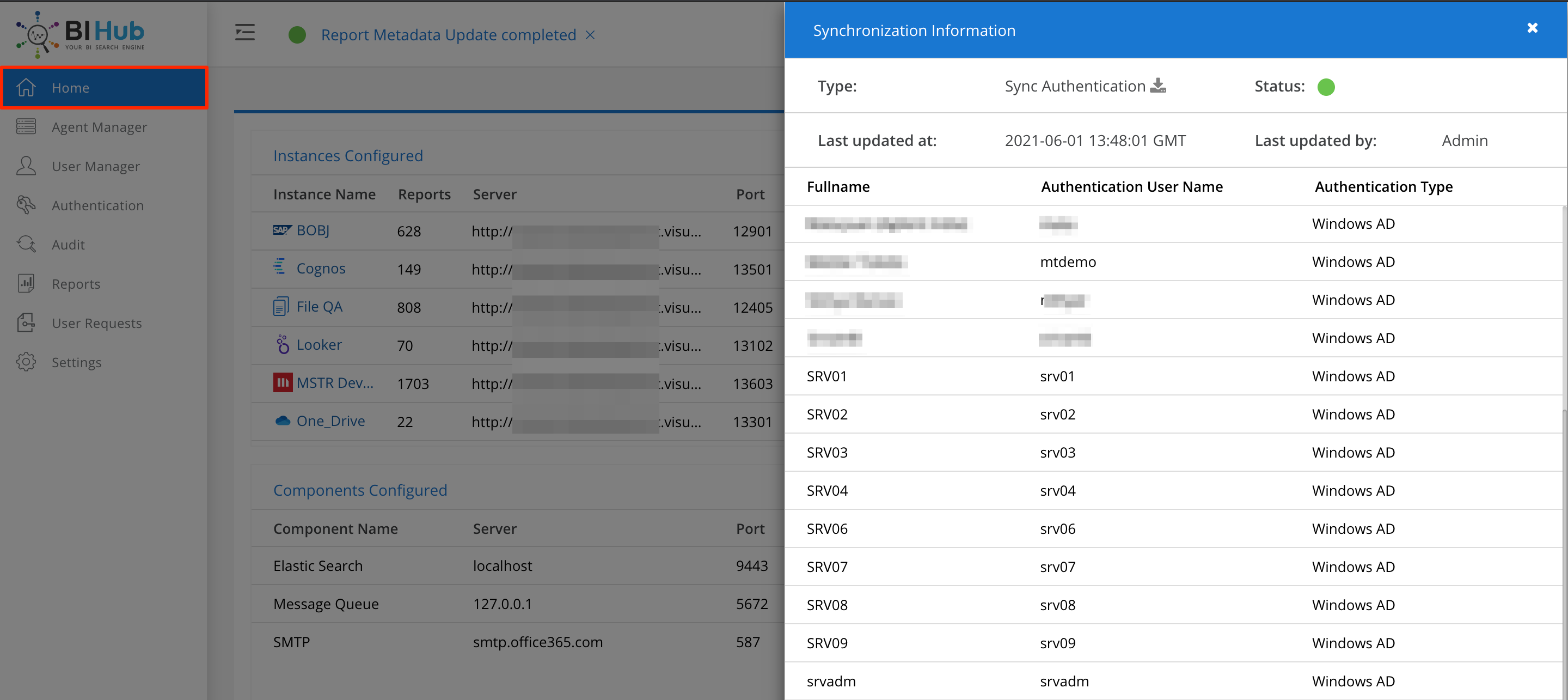This screenshot has width=1568, height=700.
Task: Click the BI Hub logo
Action: 81,34
